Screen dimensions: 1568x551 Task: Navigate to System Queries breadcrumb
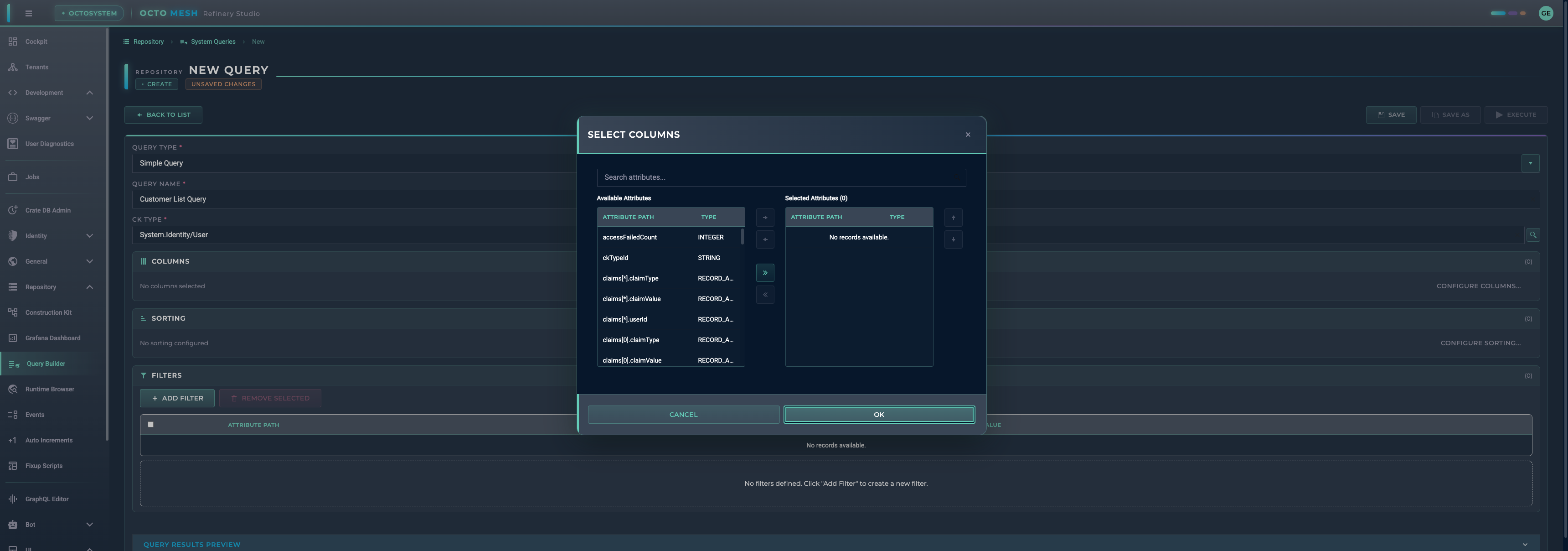coord(213,42)
